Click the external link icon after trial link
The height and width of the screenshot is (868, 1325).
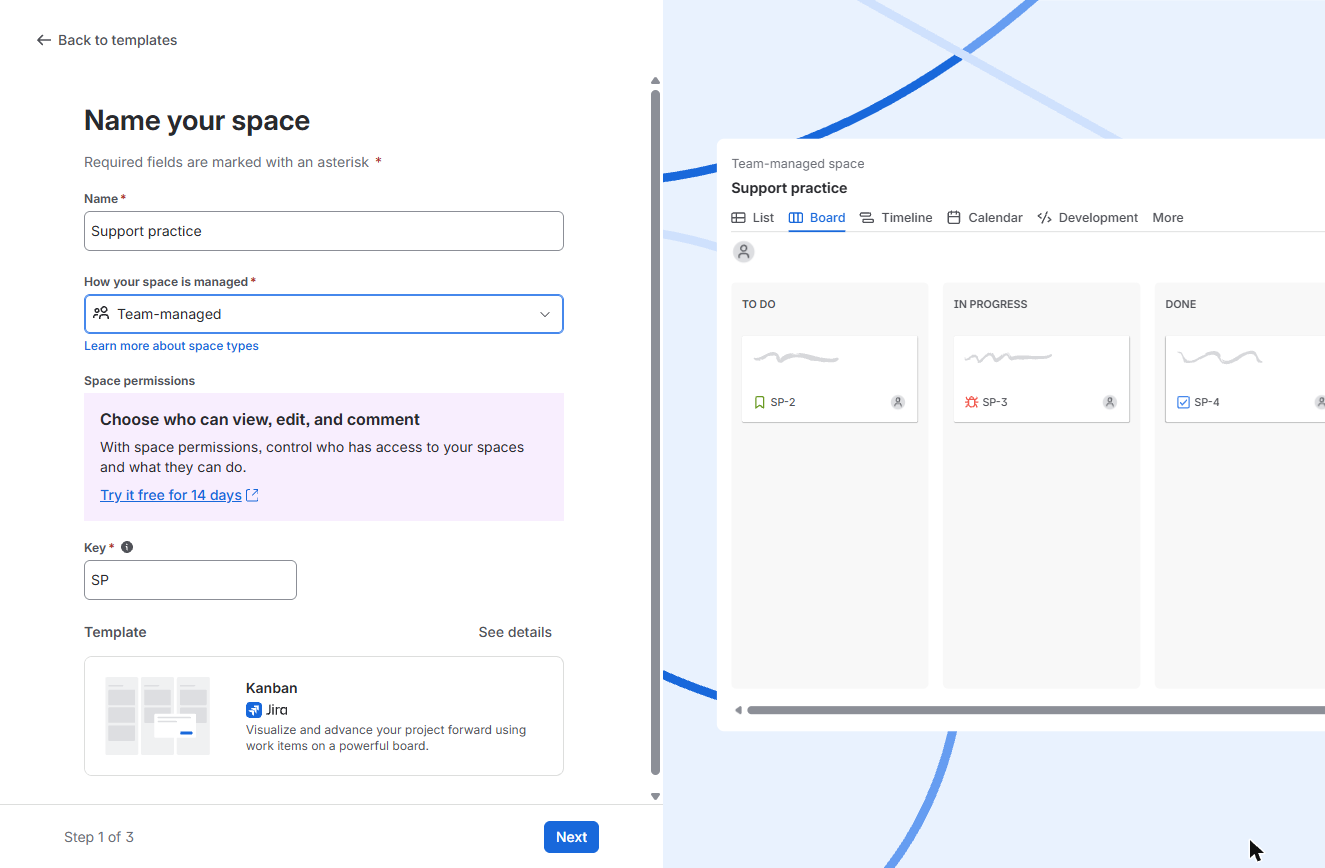click(252, 495)
